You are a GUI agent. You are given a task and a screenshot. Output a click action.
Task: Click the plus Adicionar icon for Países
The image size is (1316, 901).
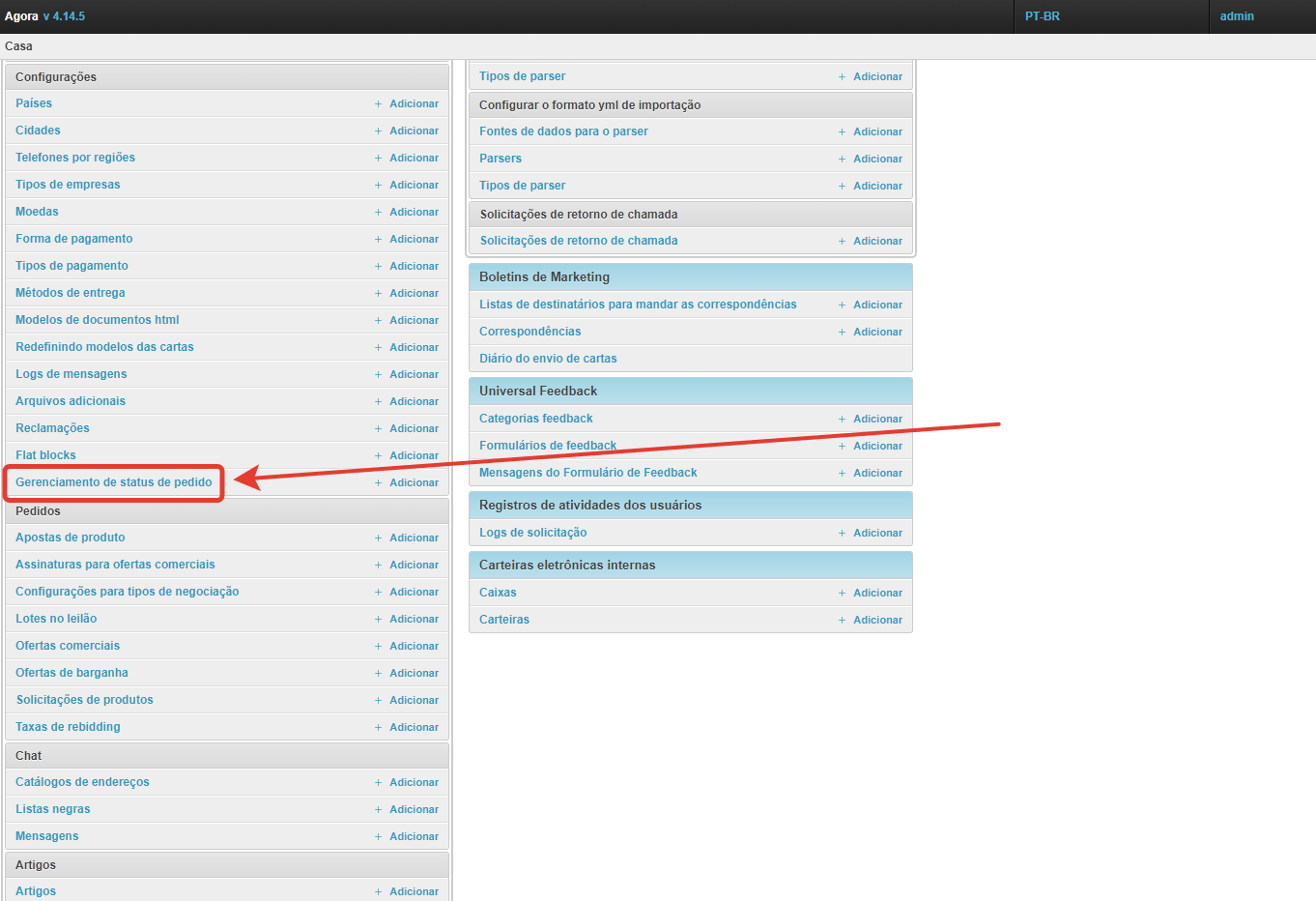[379, 103]
